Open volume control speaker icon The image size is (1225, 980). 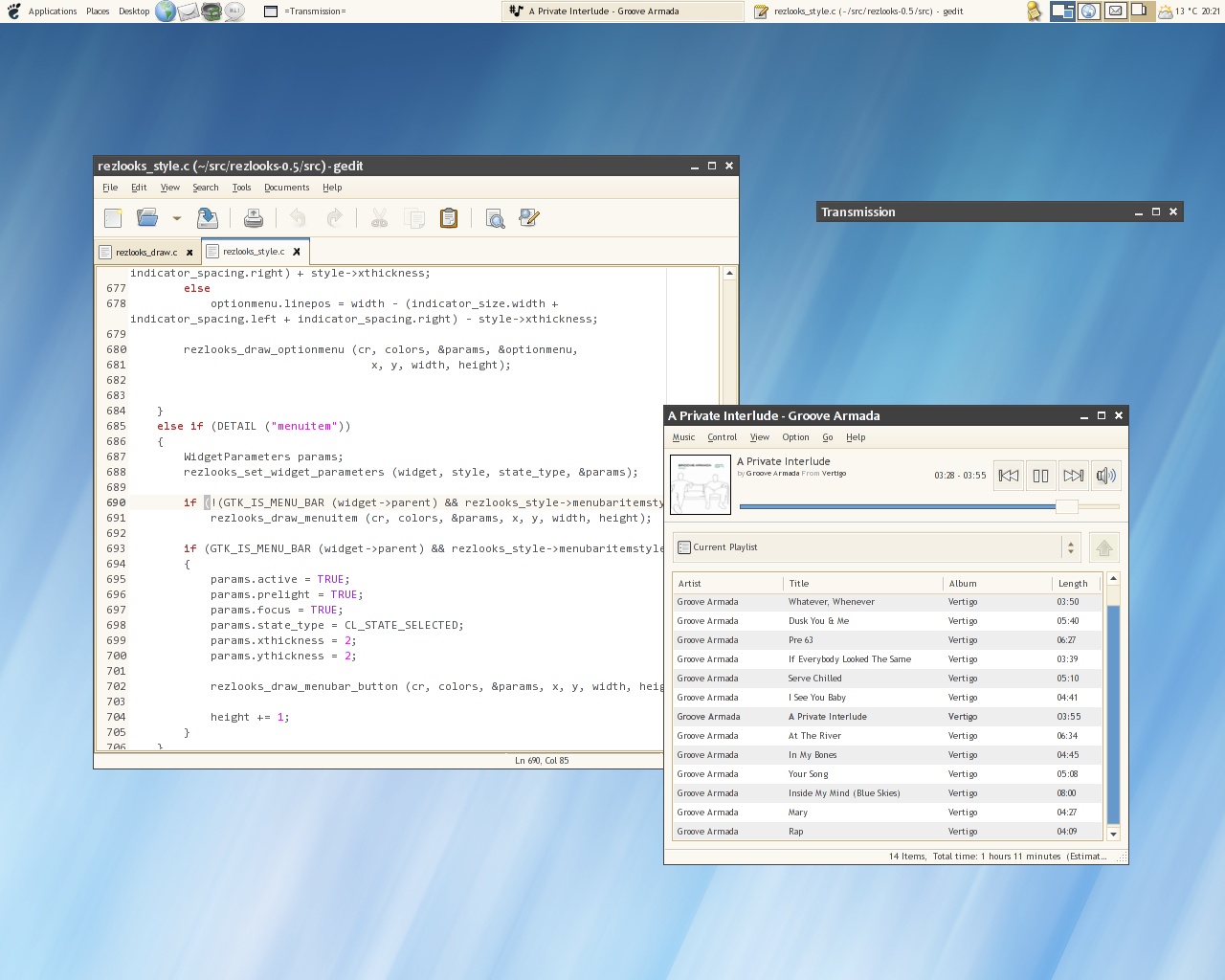click(x=1105, y=476)
